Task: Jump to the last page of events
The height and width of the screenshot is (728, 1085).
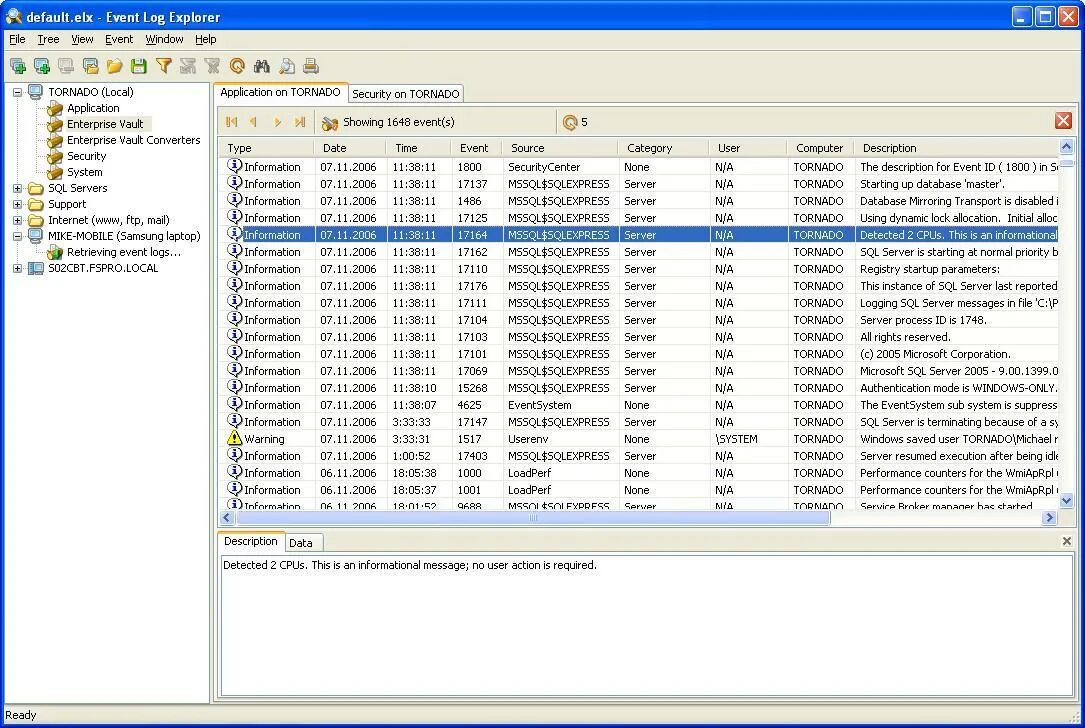Action: point(300,122)
